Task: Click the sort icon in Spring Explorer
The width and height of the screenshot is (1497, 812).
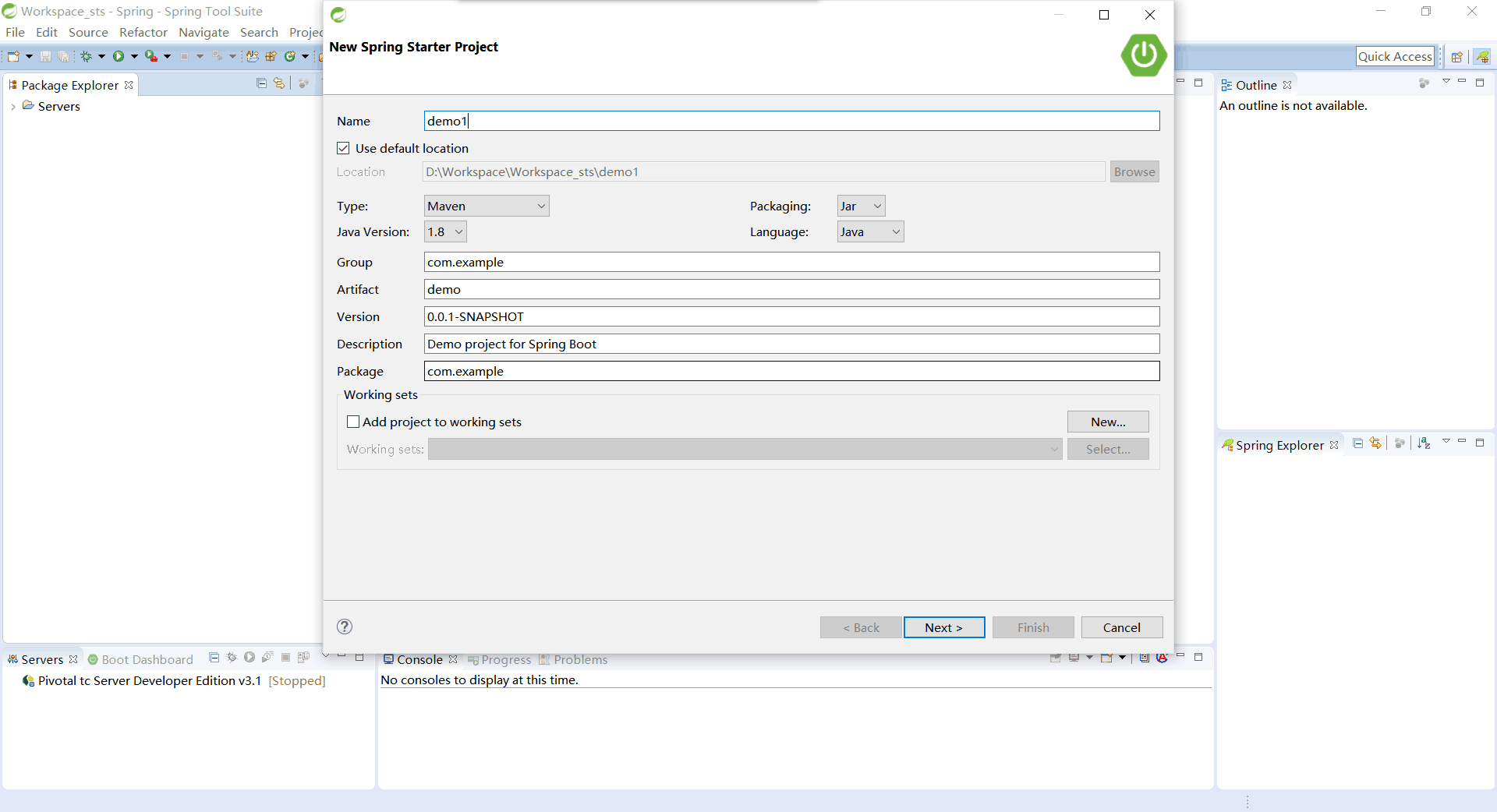Action: [x=1424, y=443]
